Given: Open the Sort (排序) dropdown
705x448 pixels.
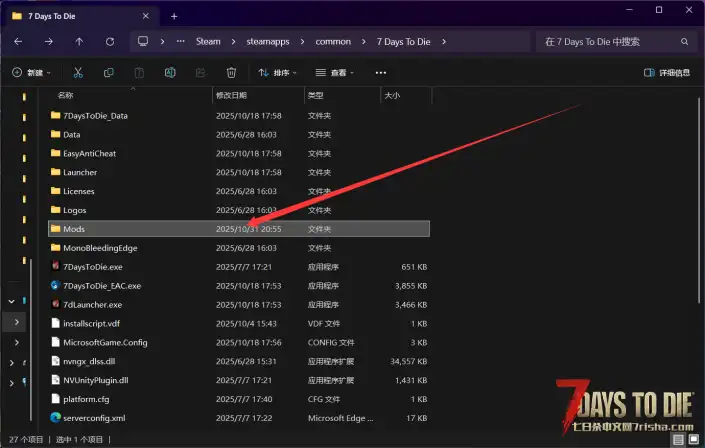Looking at the screenshot, I should coord(277,72).
